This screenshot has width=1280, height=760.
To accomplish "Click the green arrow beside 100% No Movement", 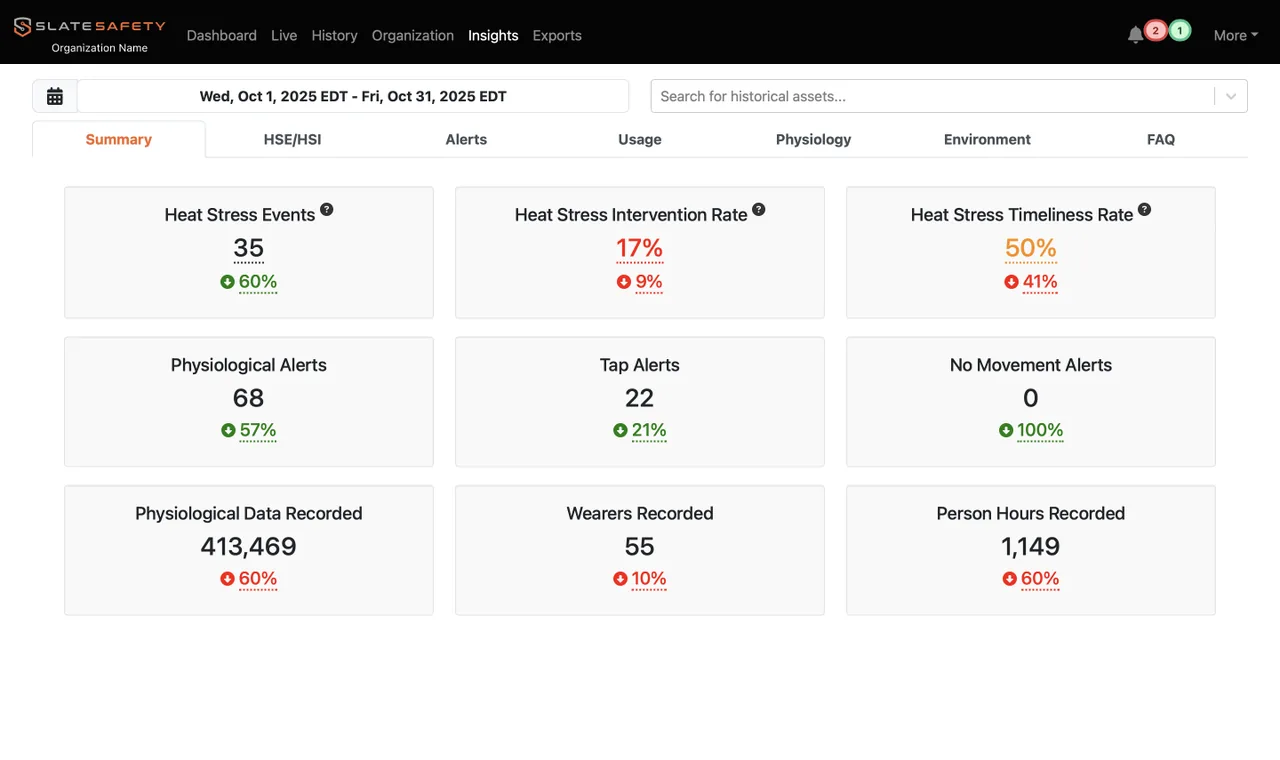I will point(1006,431).
